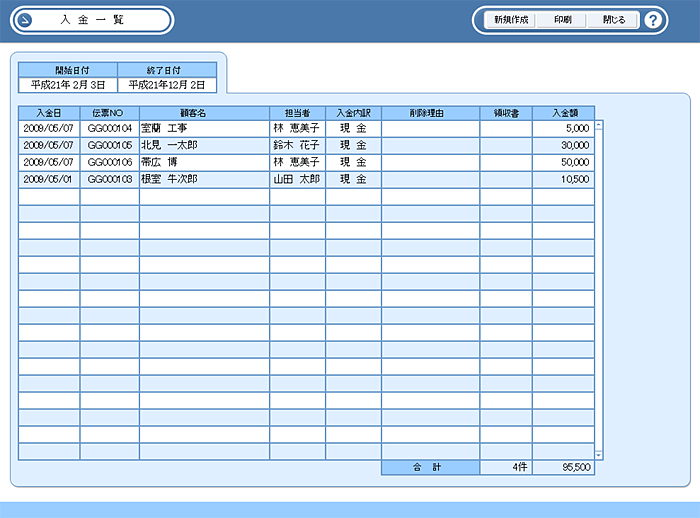Click the 顧客名 column header
The image size is (700, 518).
[204, 113]
